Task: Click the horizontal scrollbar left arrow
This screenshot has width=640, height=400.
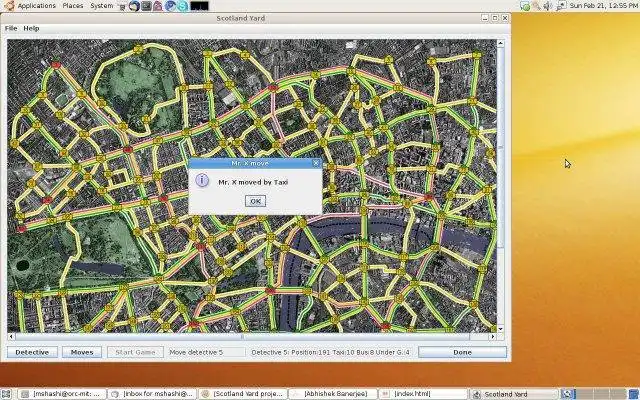Action: (11, 337)
